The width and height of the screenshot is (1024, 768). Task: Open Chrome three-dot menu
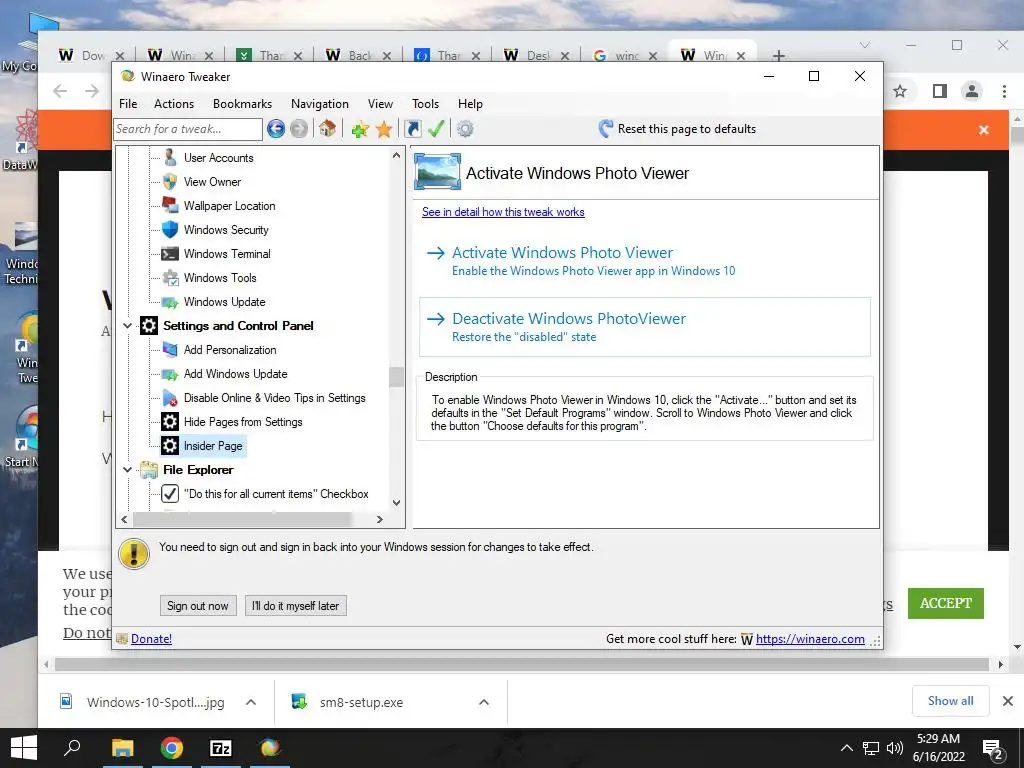1004,91
